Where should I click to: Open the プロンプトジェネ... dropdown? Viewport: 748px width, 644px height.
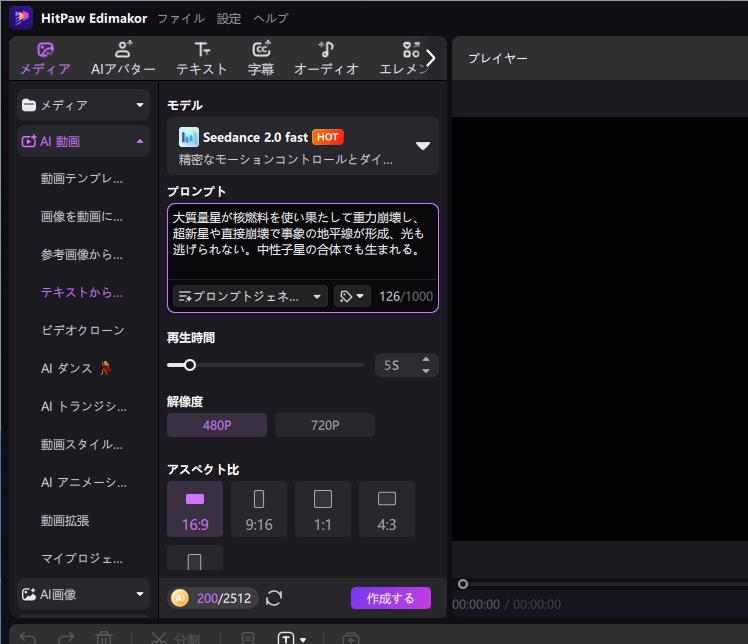(x=250, y=296)
